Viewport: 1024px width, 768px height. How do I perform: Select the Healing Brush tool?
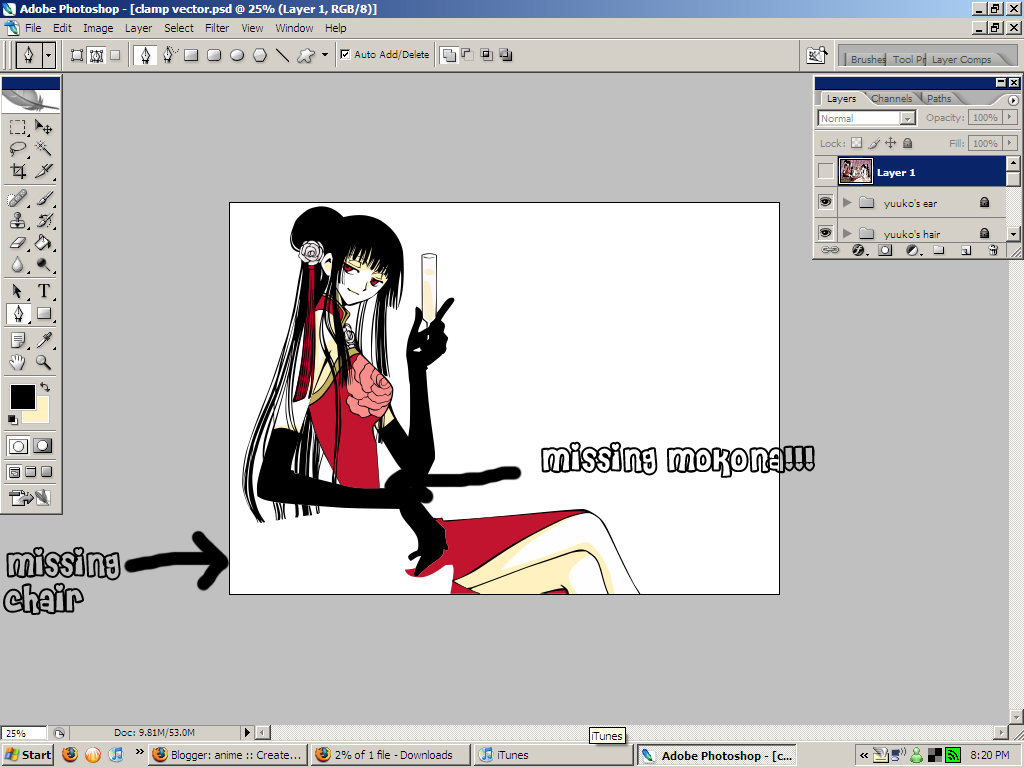click(18, 198)
